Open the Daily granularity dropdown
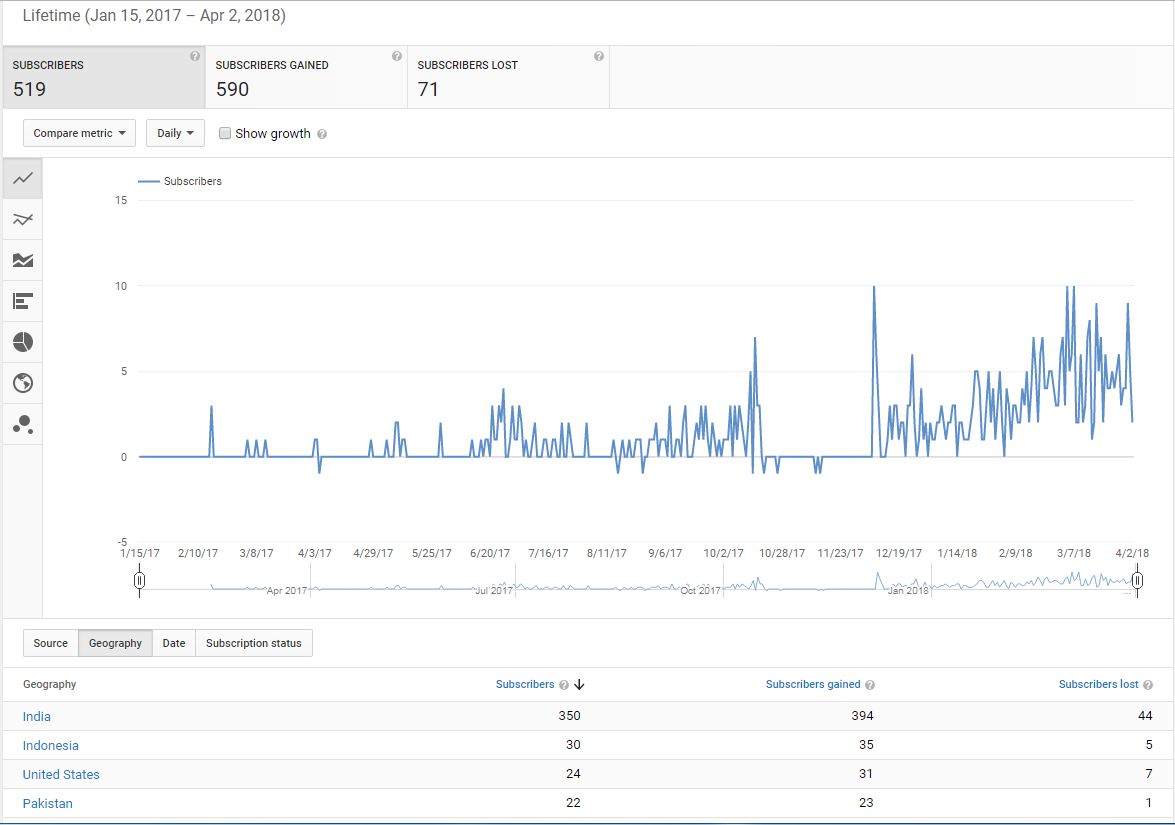 pos(175,133)
